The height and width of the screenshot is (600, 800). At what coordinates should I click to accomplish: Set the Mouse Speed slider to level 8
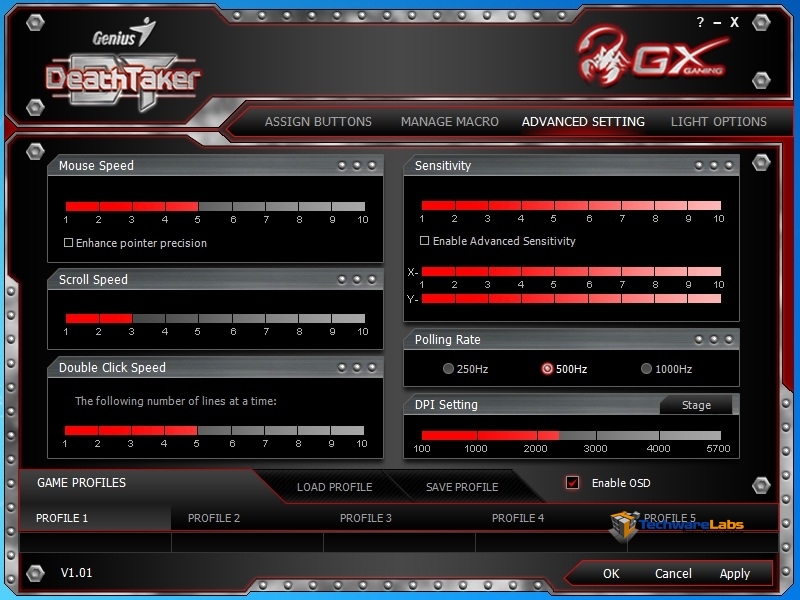299,206
